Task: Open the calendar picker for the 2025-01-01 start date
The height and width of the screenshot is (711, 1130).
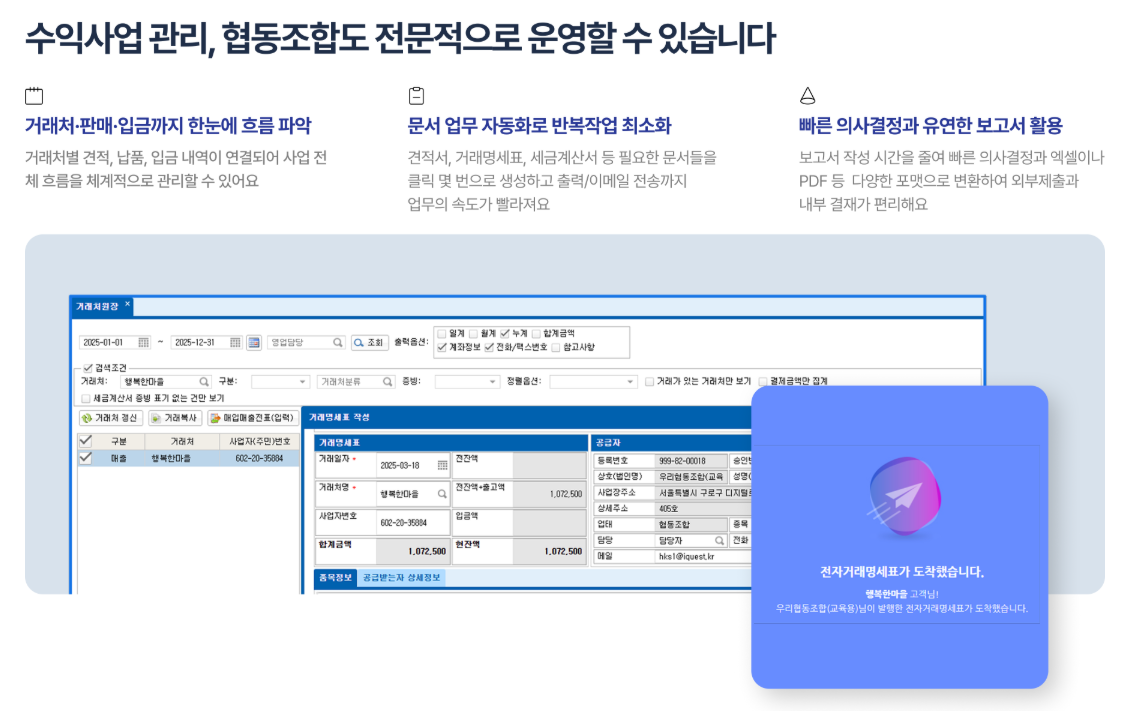Action: pyautogui.click(x=144, y=343)
